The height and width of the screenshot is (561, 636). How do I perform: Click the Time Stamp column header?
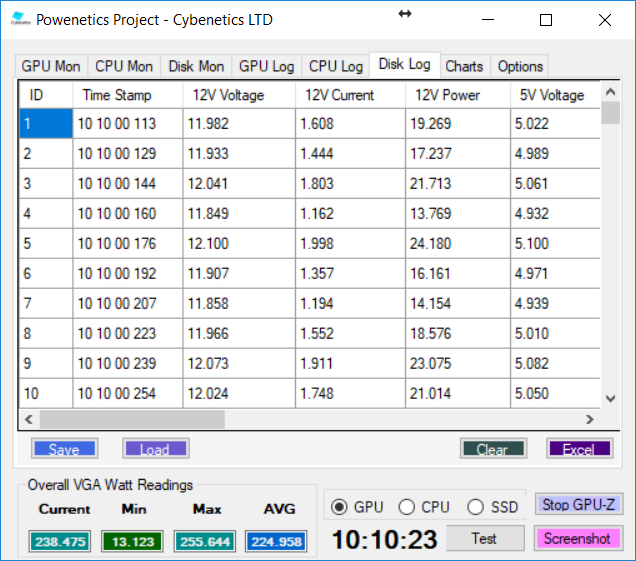(x=128, y=95)
